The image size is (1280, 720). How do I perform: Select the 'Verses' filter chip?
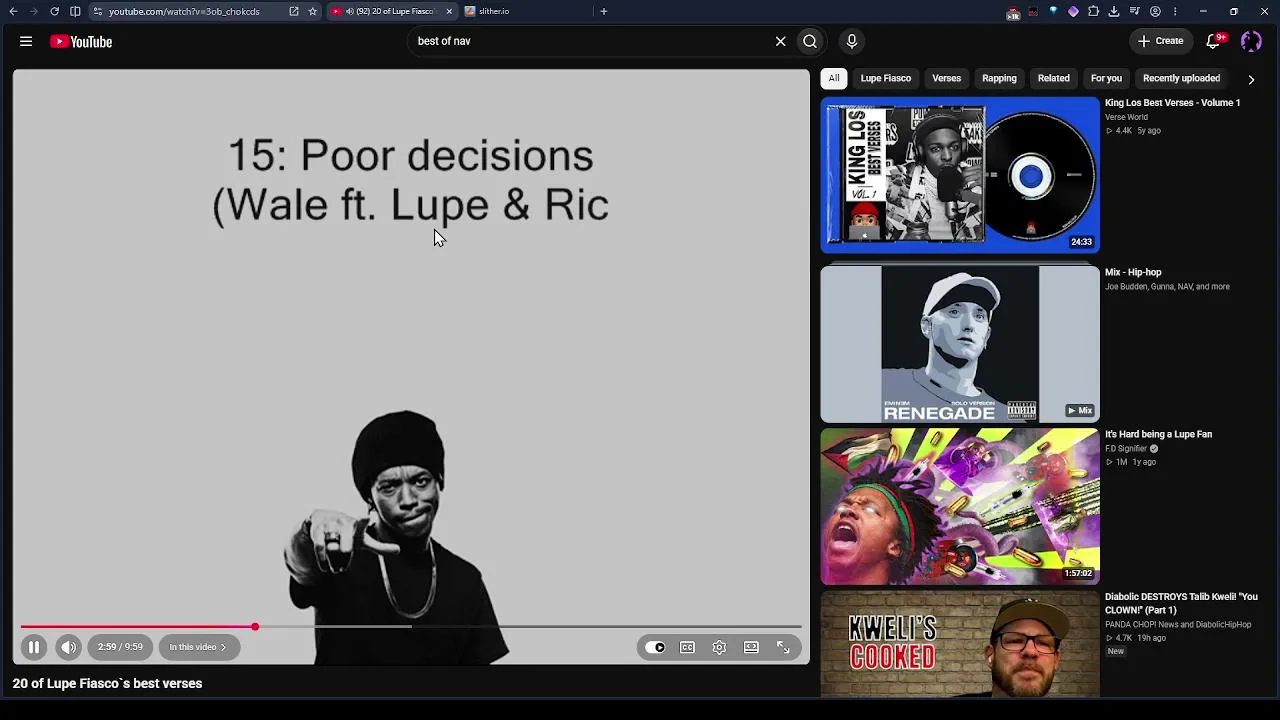click(x=946, y=78)
